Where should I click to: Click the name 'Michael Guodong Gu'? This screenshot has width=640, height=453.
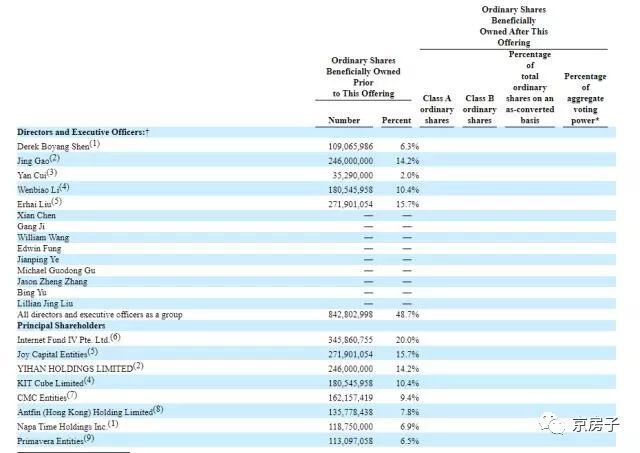[56, 271]
